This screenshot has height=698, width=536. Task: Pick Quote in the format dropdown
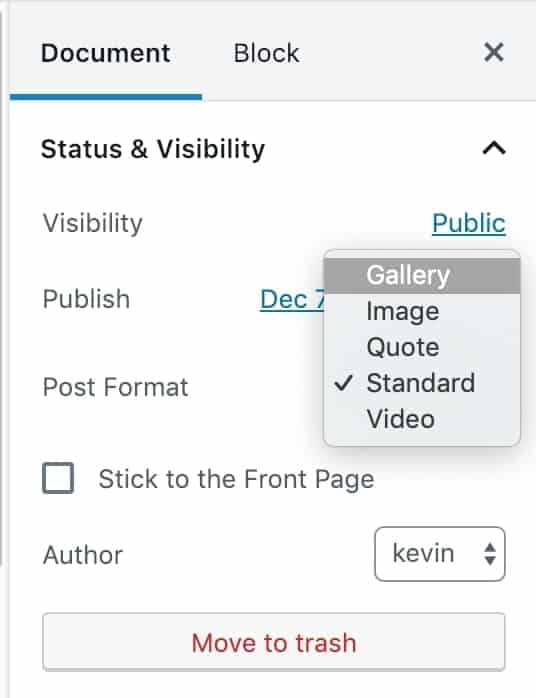[x=422, y=347]
